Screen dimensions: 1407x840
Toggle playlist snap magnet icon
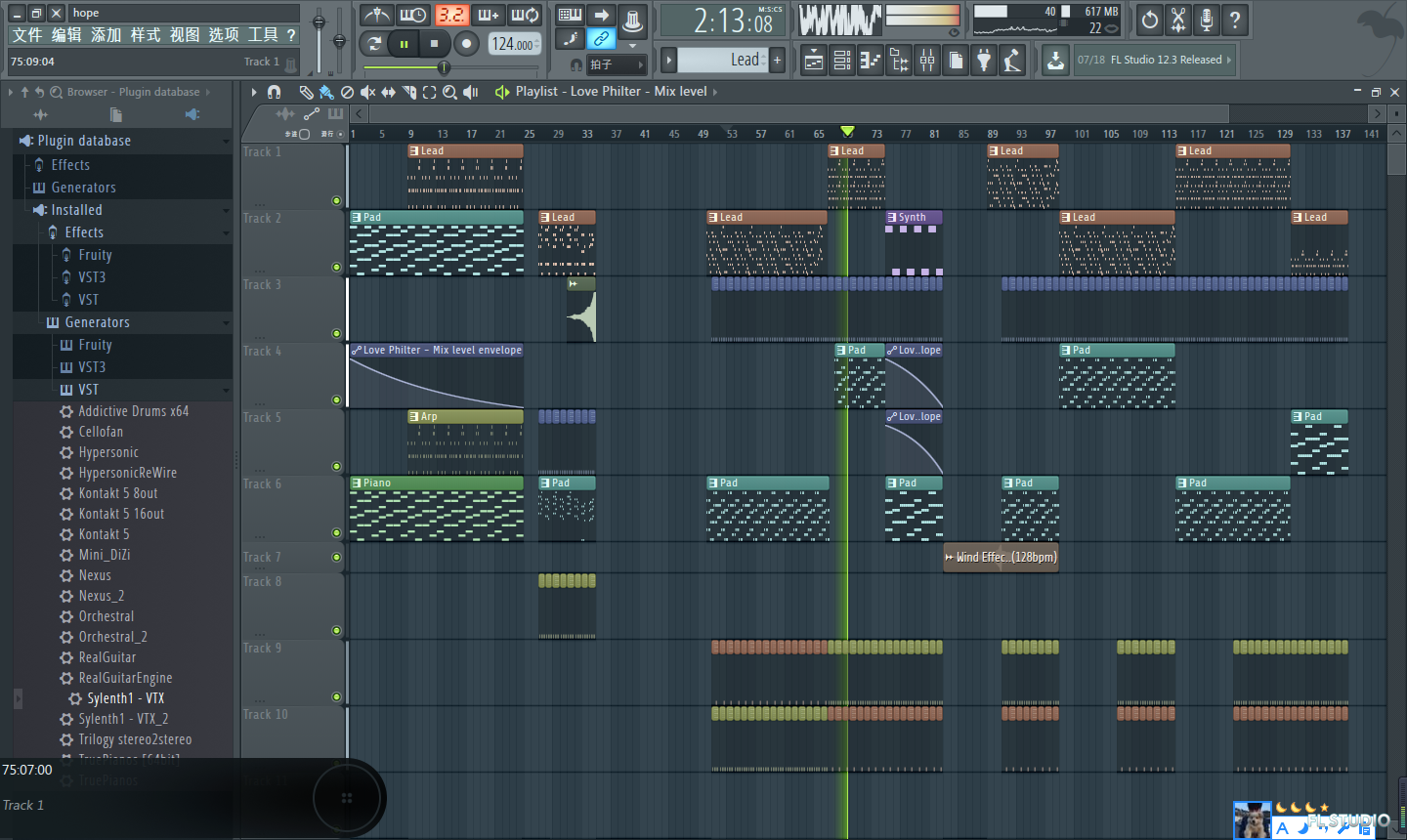pos(275,92)
